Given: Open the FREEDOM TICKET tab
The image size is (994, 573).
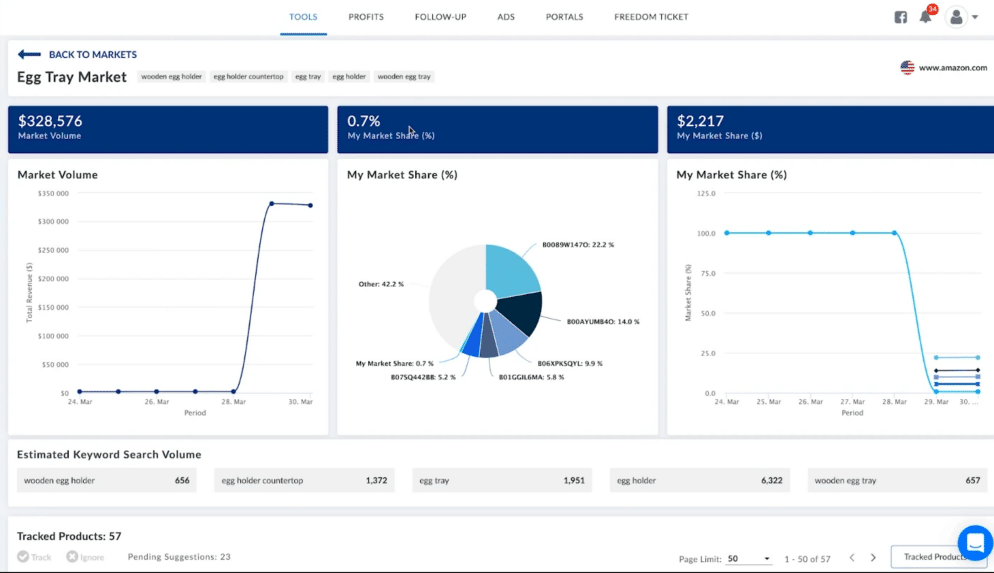Looking at the screenshot, I should [651, 17].
